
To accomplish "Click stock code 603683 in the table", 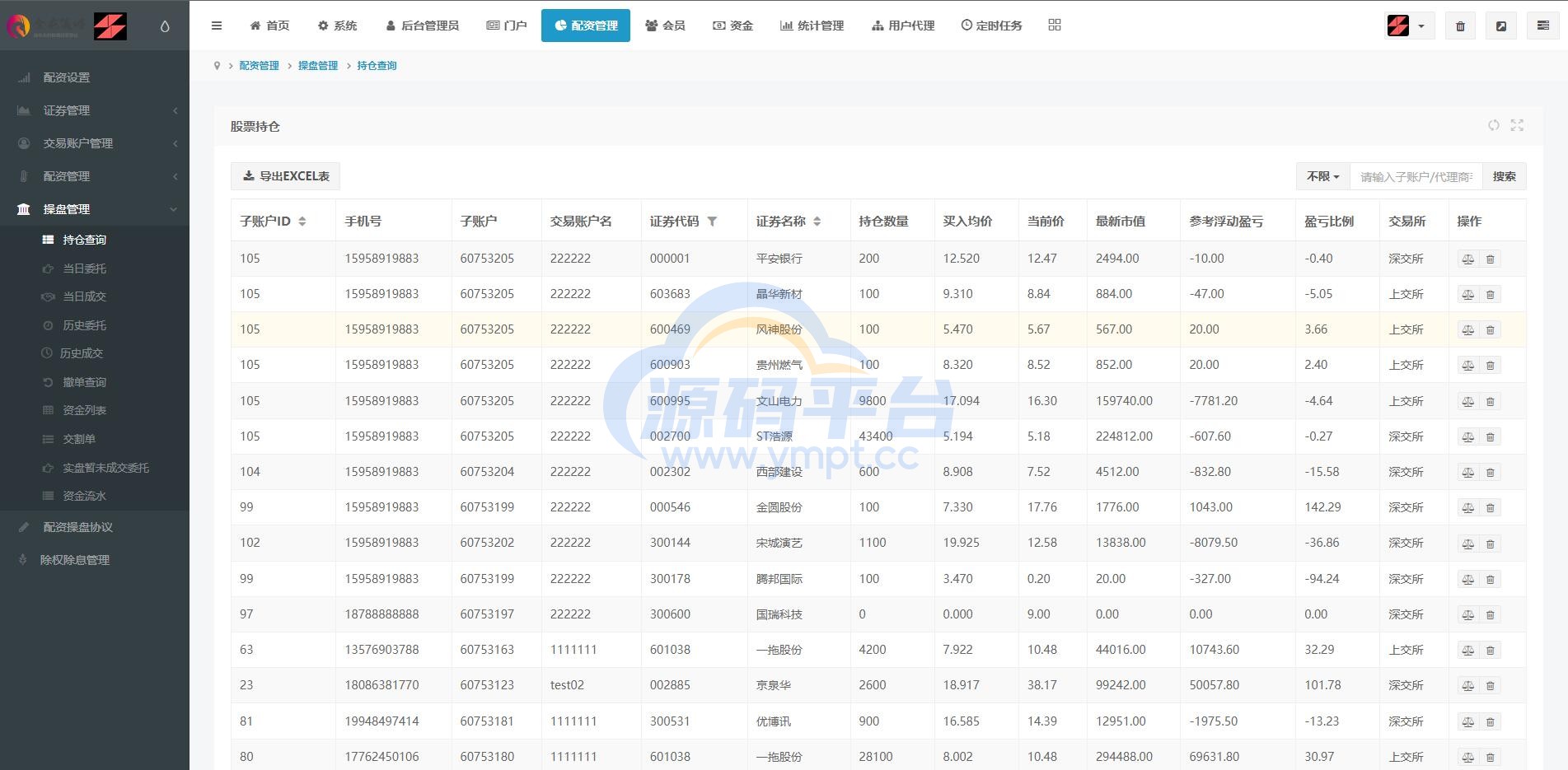I will tap(670, 294).
